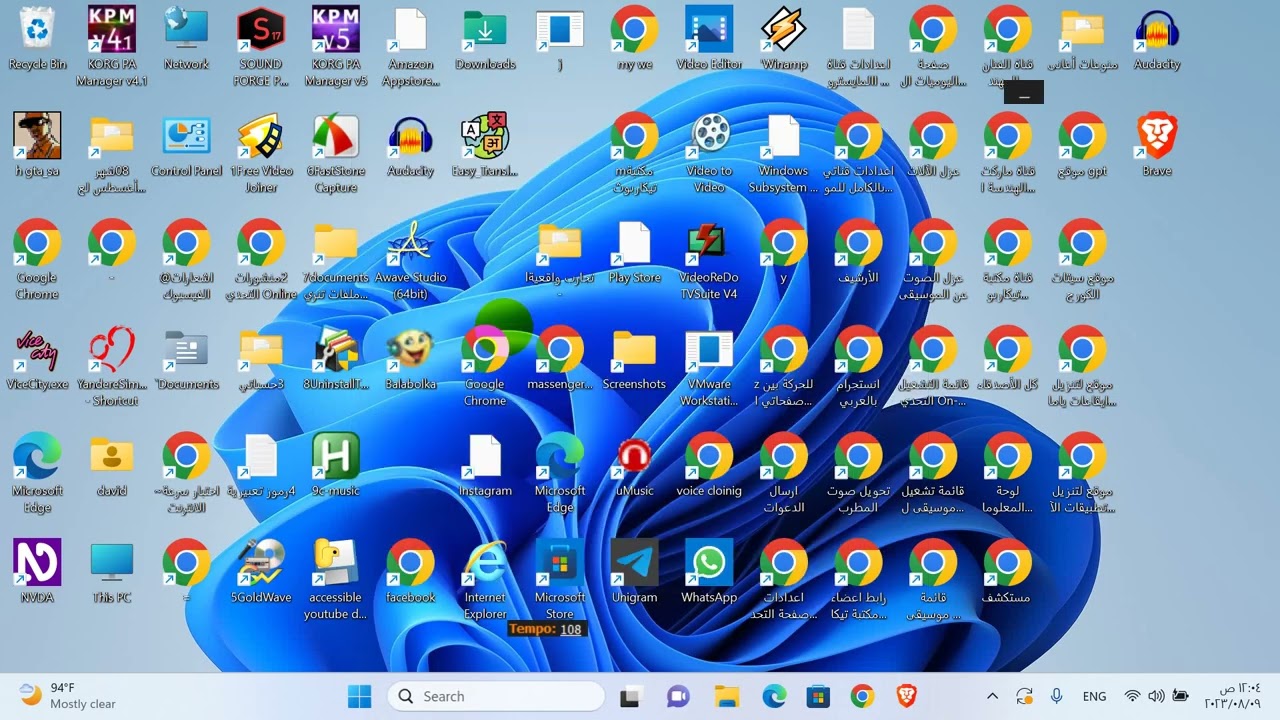Select the Video Editor shortcut

click(x=709, y=40)
